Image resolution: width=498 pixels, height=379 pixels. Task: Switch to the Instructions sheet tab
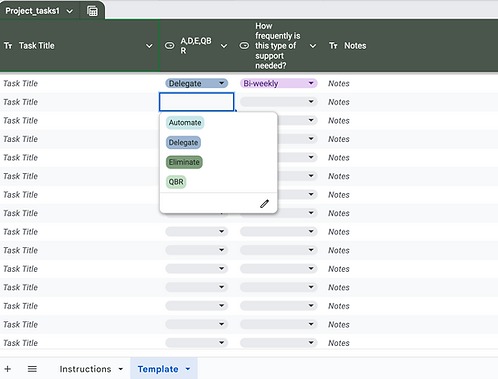(x=85, y=369)
